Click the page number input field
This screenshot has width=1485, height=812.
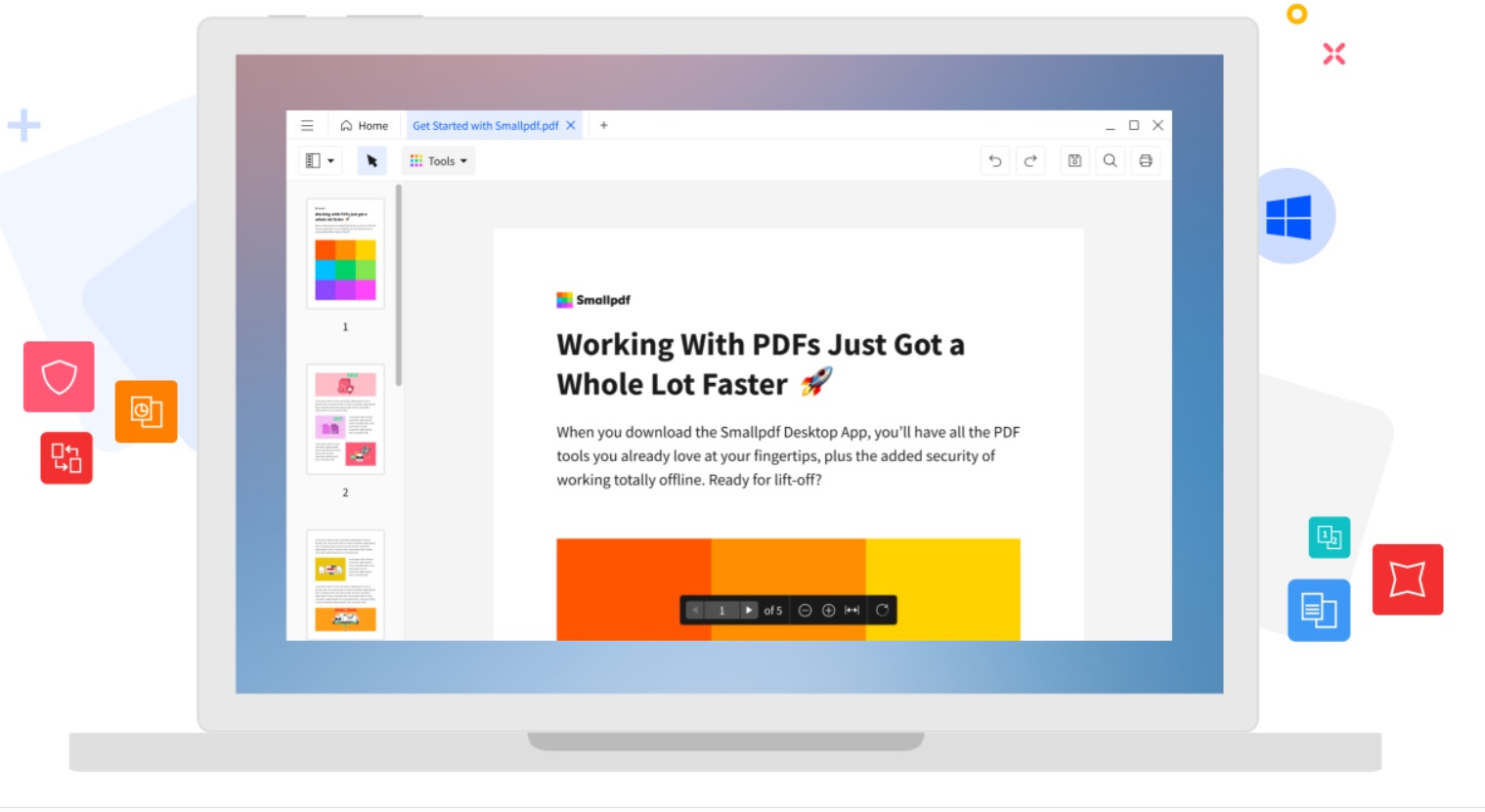click(722, 610)
